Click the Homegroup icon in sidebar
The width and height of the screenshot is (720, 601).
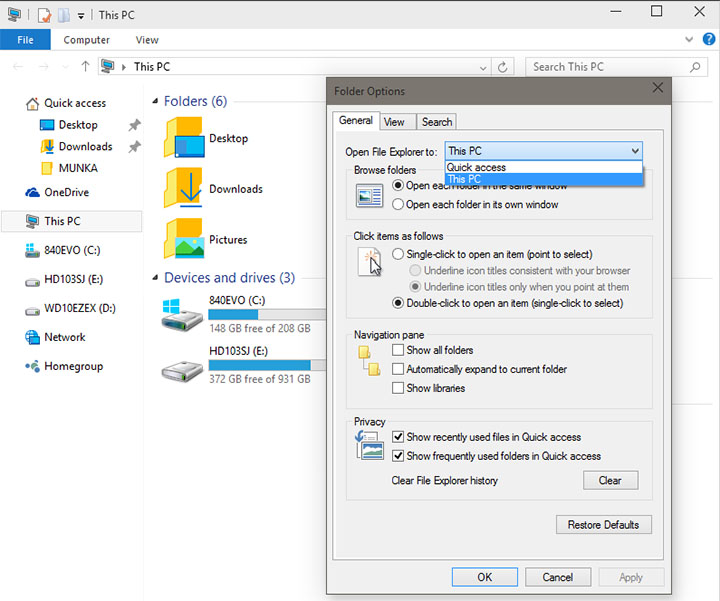pos(31,366)
